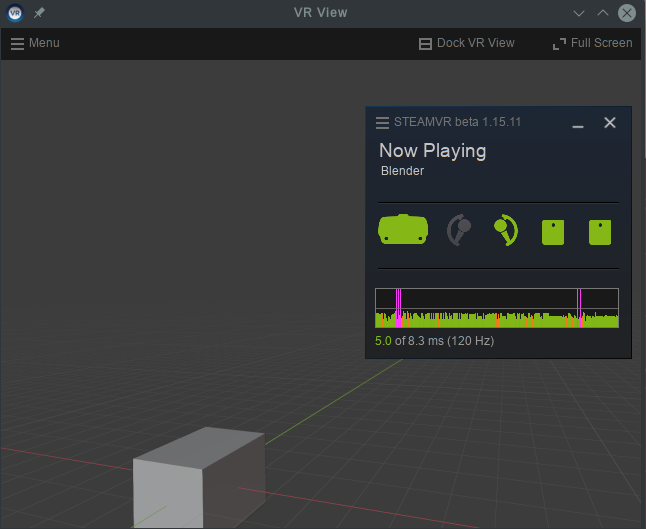This screenshot has width=646, height=529.
Task: Click the 'Blender' application name
Action: pyautogui.click(x=403, y=171)
